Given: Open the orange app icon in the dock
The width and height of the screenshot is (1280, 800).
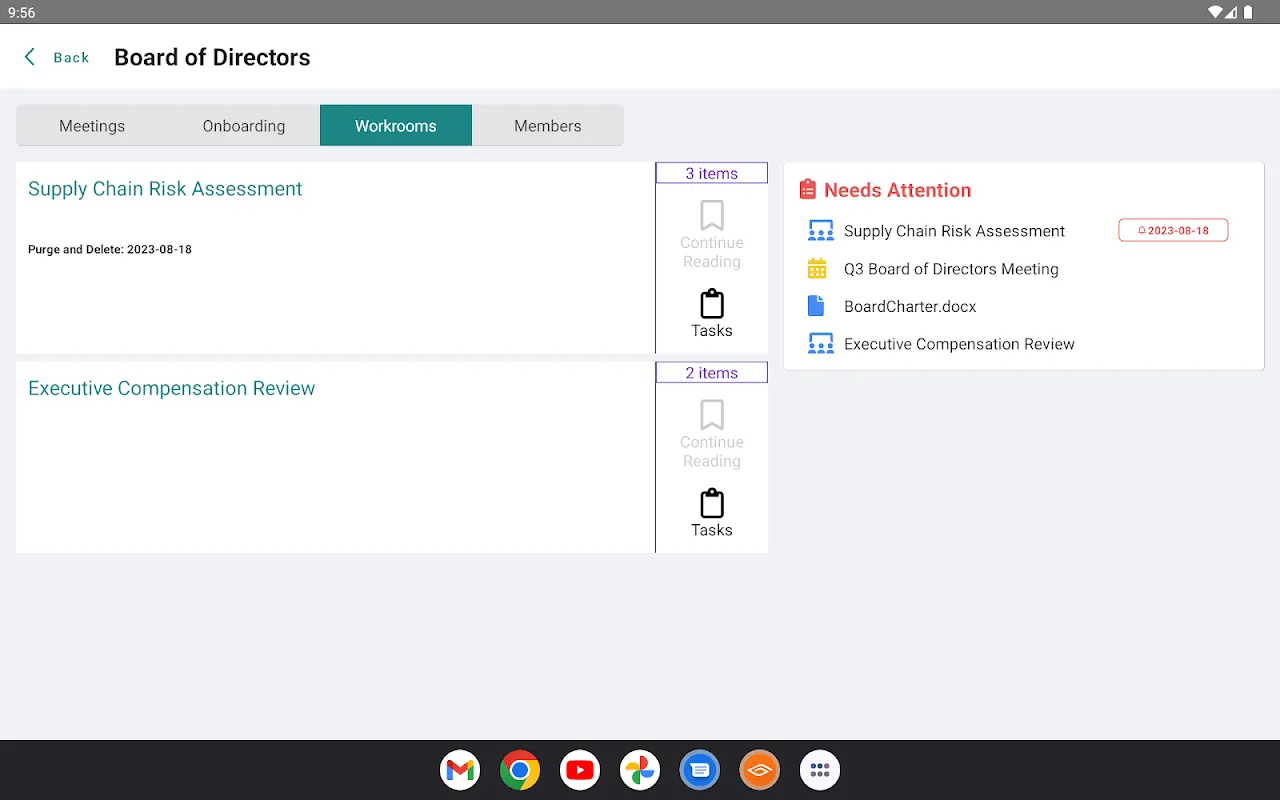Looking at the screenshot, I should click(760, 770).
